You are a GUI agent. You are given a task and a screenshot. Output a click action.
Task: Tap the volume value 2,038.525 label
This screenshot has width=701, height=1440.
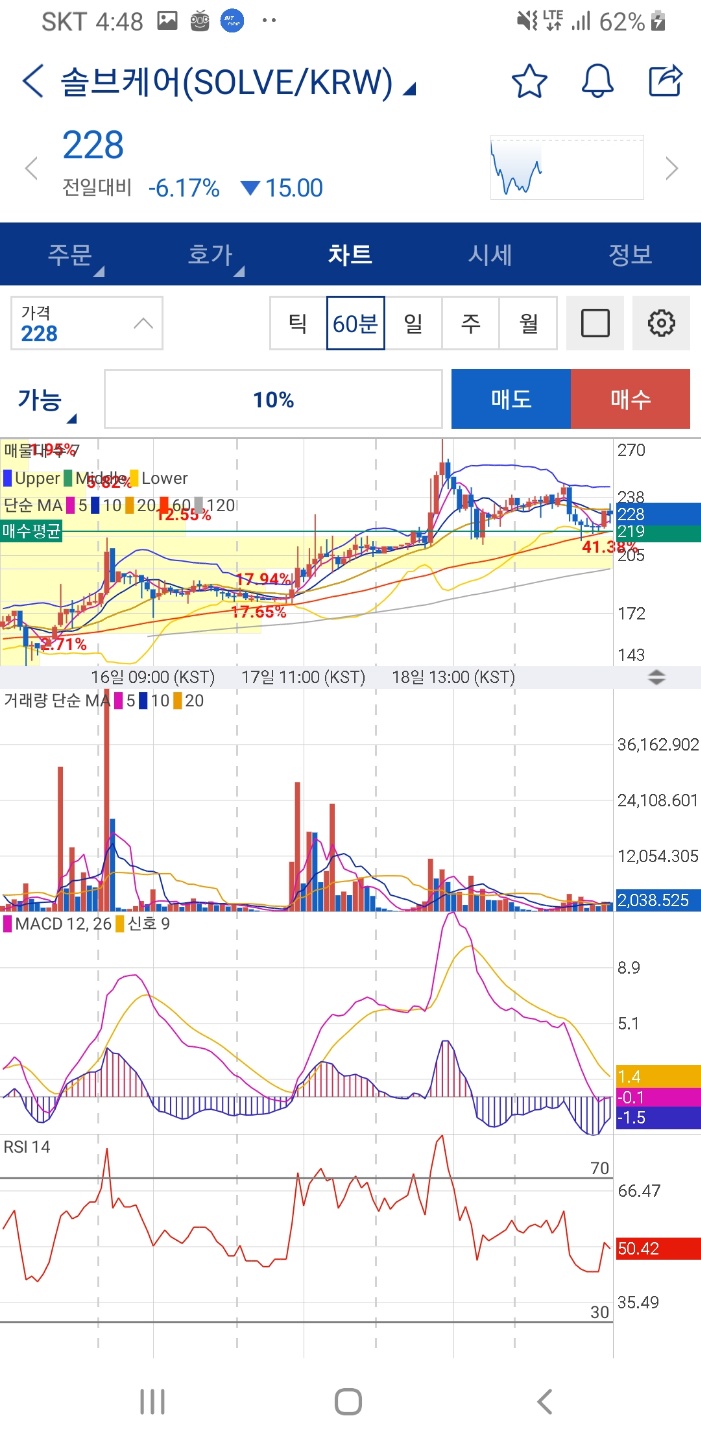(x=657, y=900)
